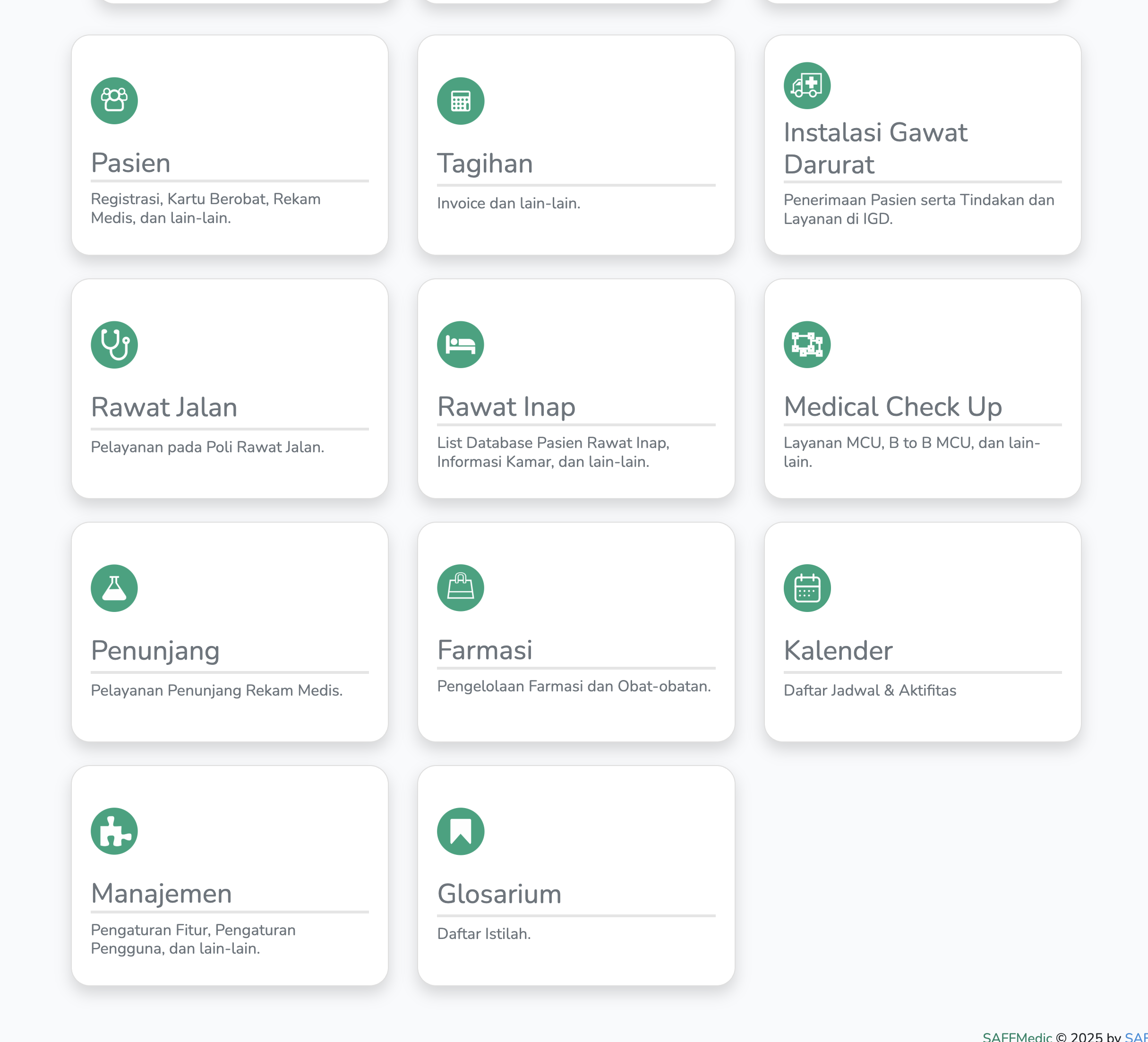Open the Pasien module title
The height and width of the screenshot is (1042, 1148).
131,163
